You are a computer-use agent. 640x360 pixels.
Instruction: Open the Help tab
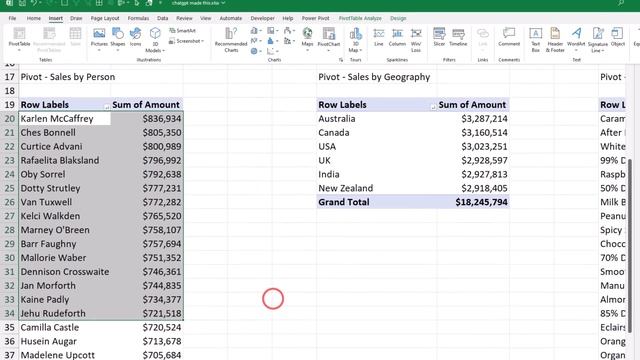pos(288,18)
